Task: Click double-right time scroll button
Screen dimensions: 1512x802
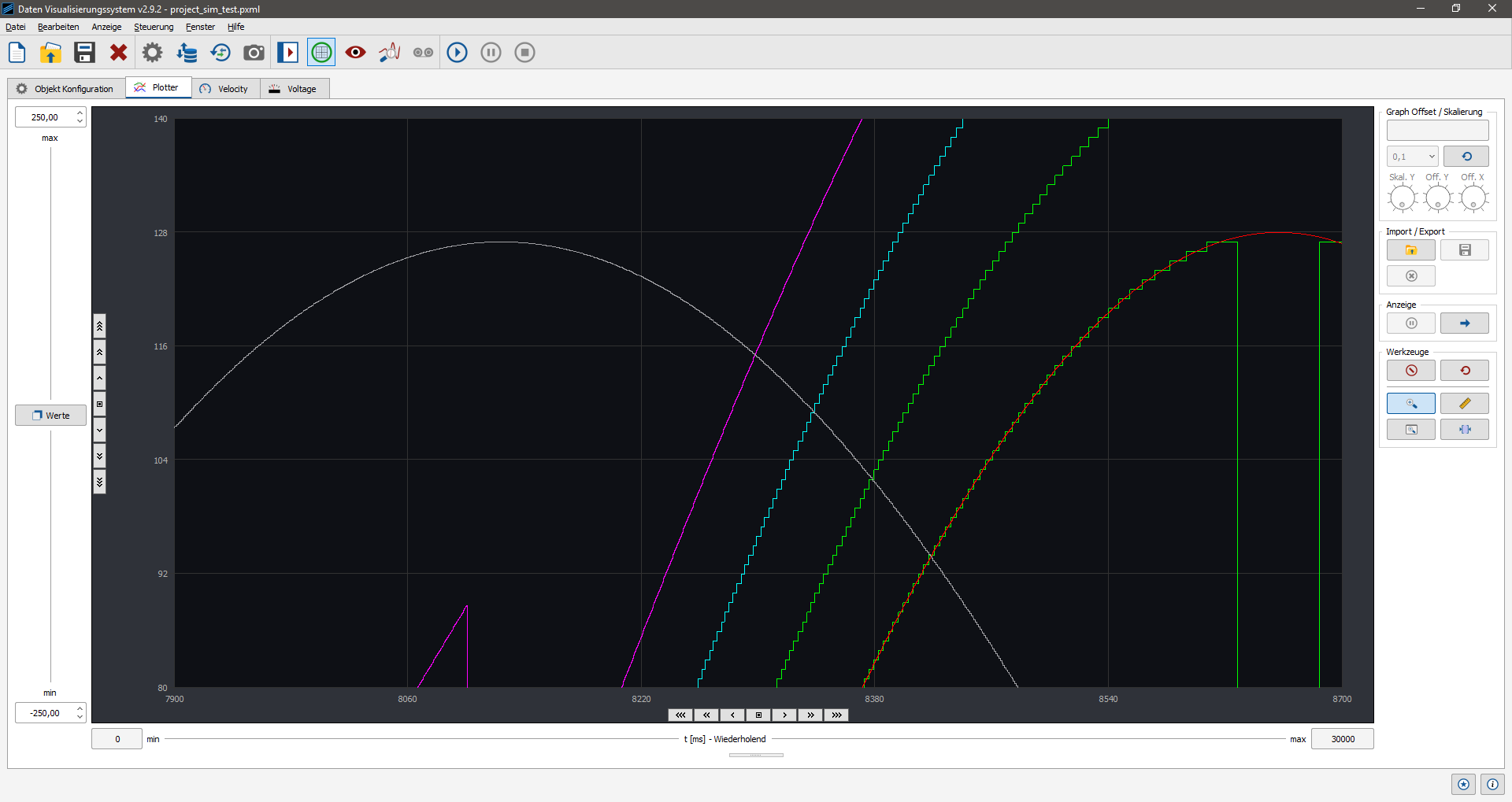Action: tap(810, 715)
